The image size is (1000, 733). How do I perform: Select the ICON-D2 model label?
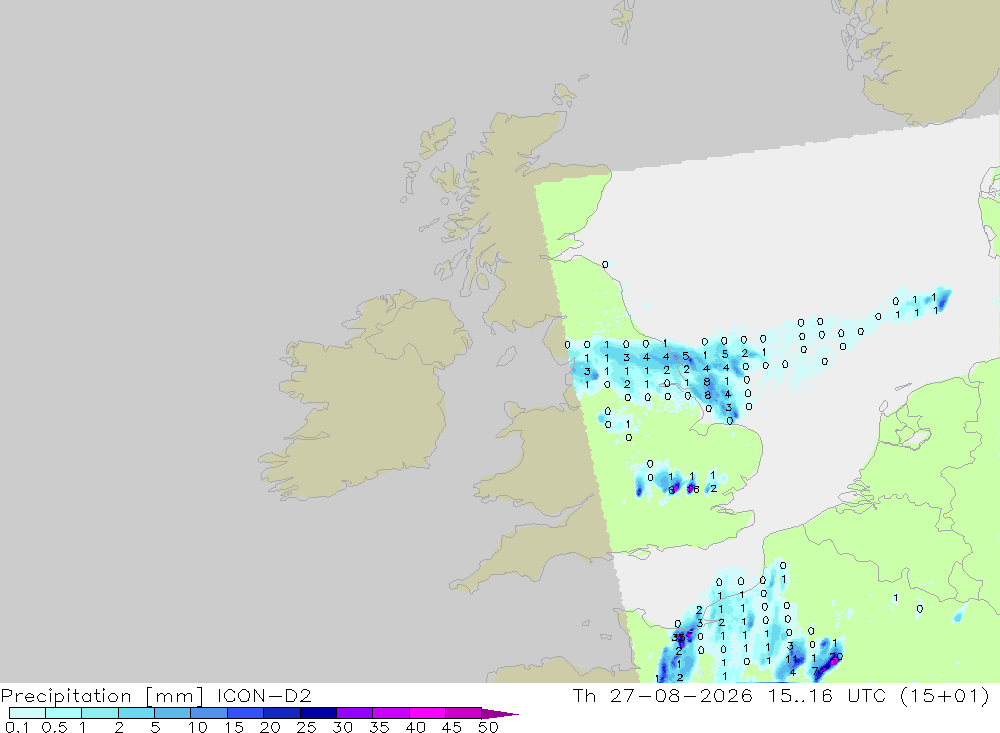(x=264, y=695)
